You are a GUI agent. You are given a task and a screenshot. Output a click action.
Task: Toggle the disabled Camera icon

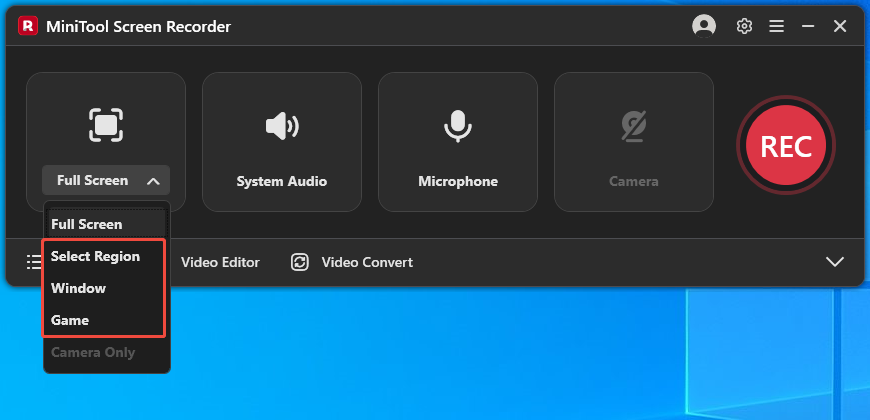(634, 126)
